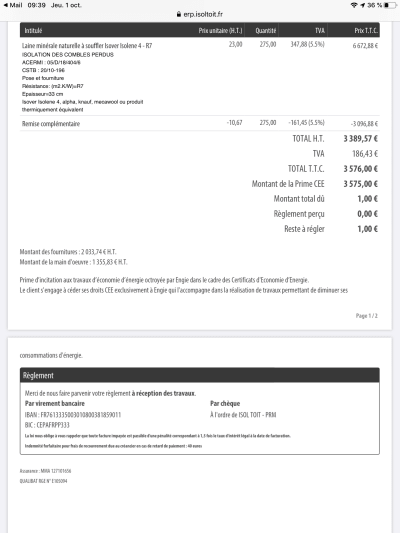Tap the Wi-Fi status icon
This screenshot has width=400, height=533.
[354, 5]
